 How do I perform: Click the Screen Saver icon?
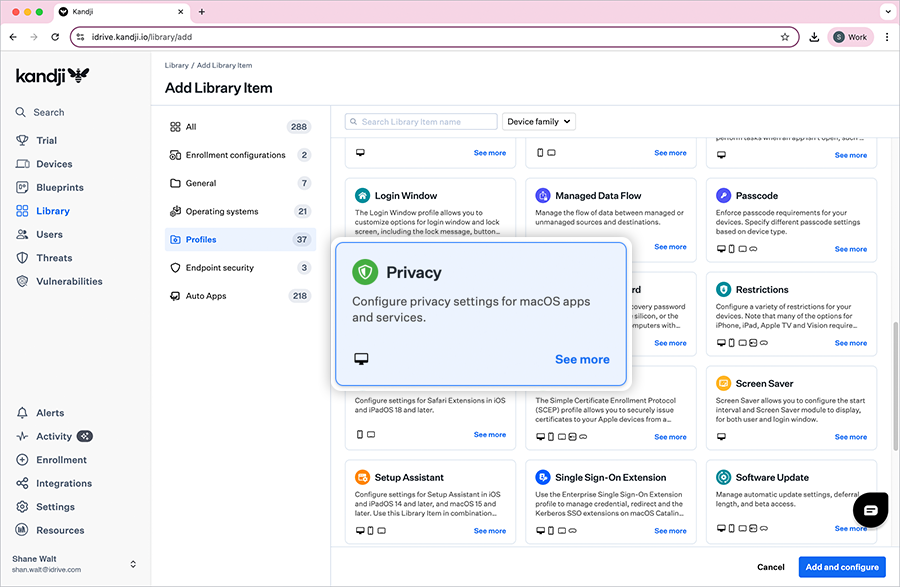[x=724, y=383]
